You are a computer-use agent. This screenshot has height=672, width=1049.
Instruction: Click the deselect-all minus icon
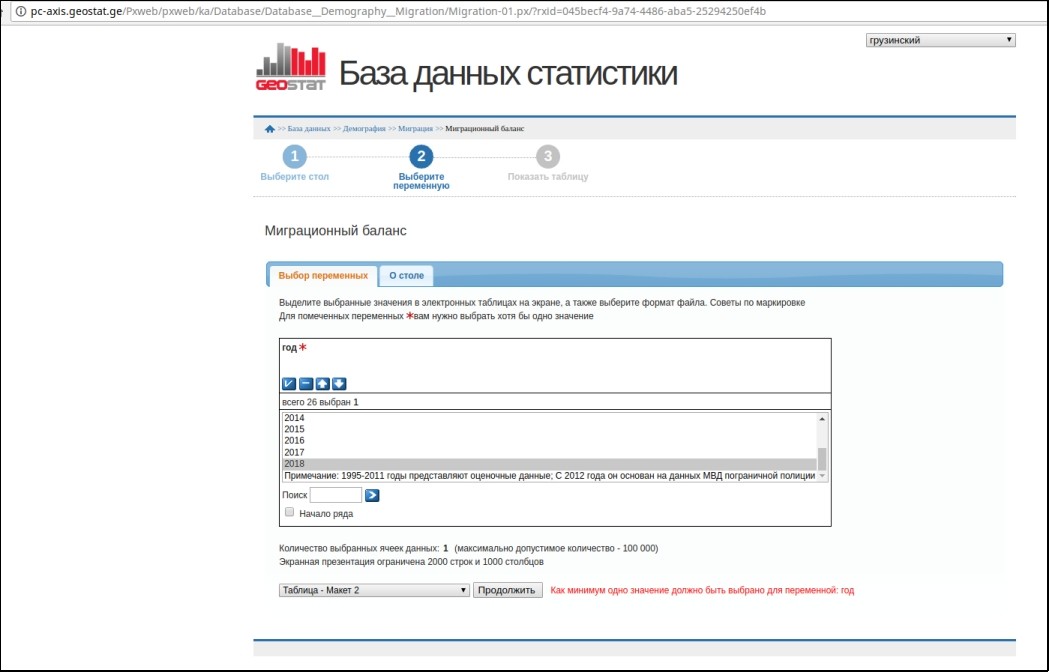[306, 384]
